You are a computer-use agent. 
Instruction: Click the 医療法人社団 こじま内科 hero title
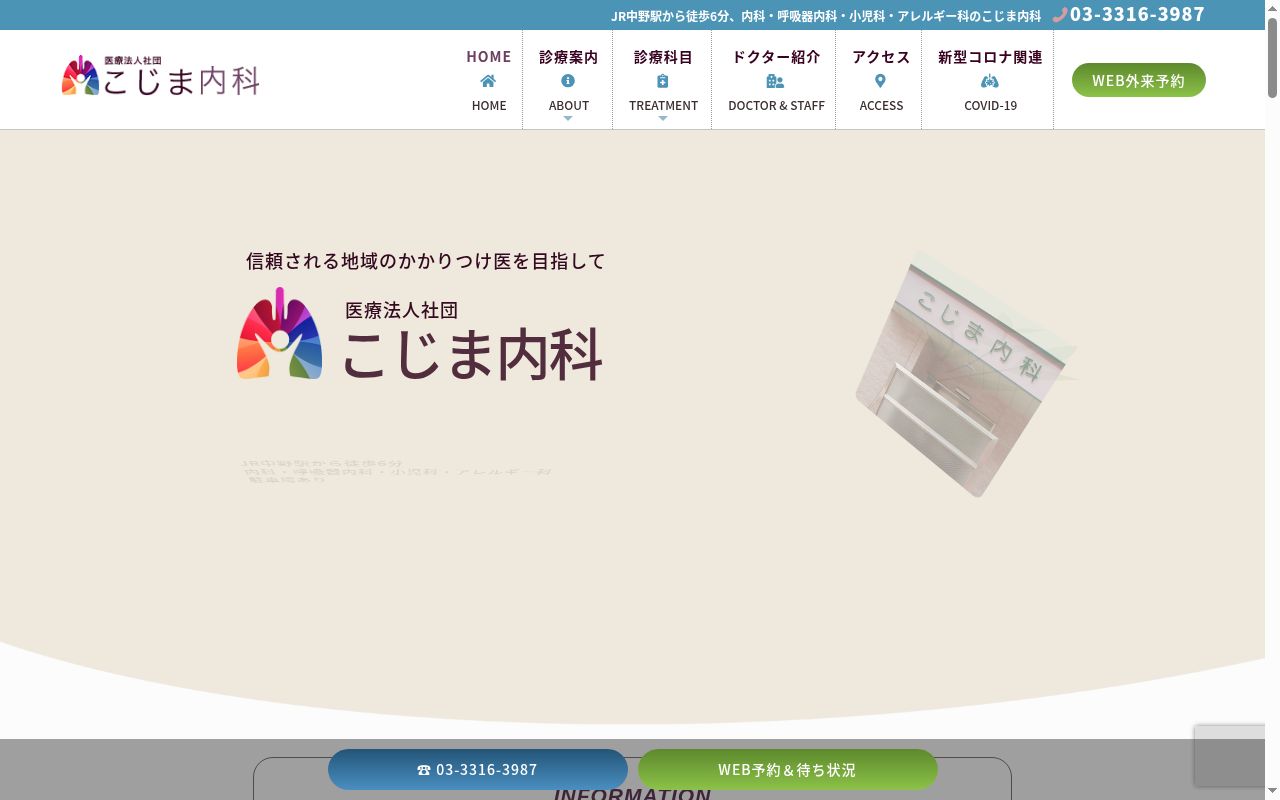click(472, 341)
